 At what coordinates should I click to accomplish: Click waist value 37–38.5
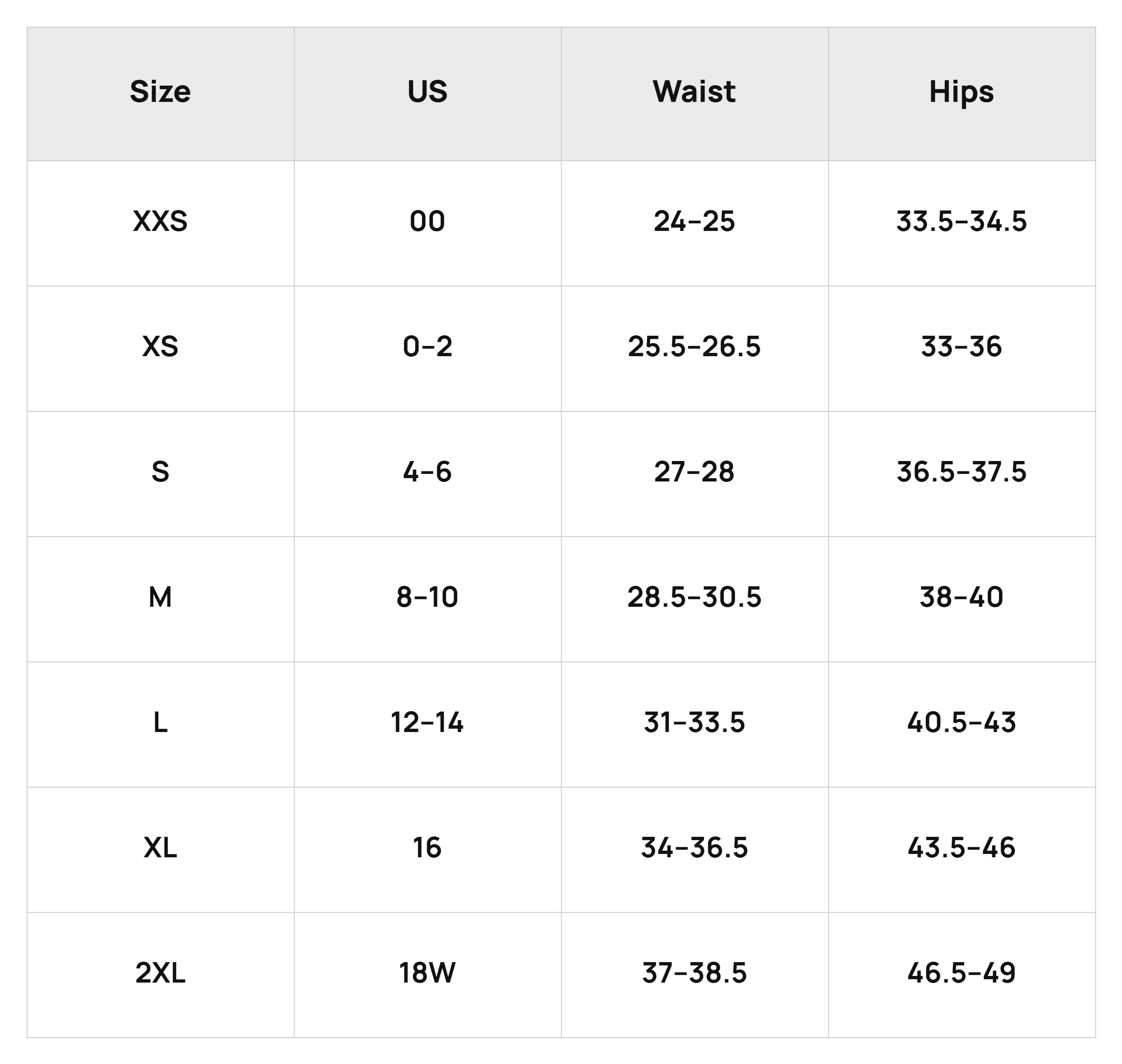pos(695,975)
